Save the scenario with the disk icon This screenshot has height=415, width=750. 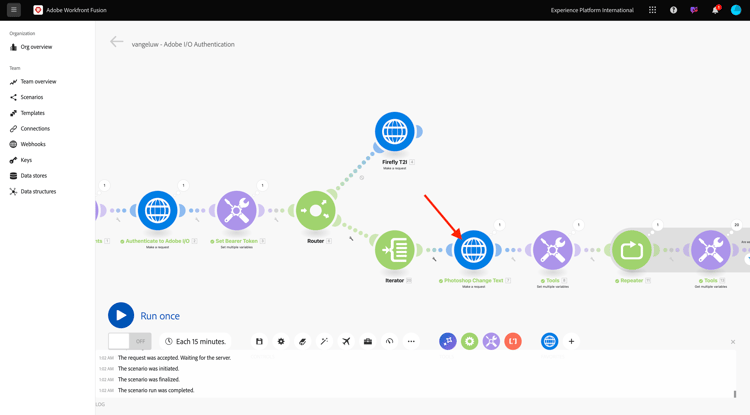(259, 341)
